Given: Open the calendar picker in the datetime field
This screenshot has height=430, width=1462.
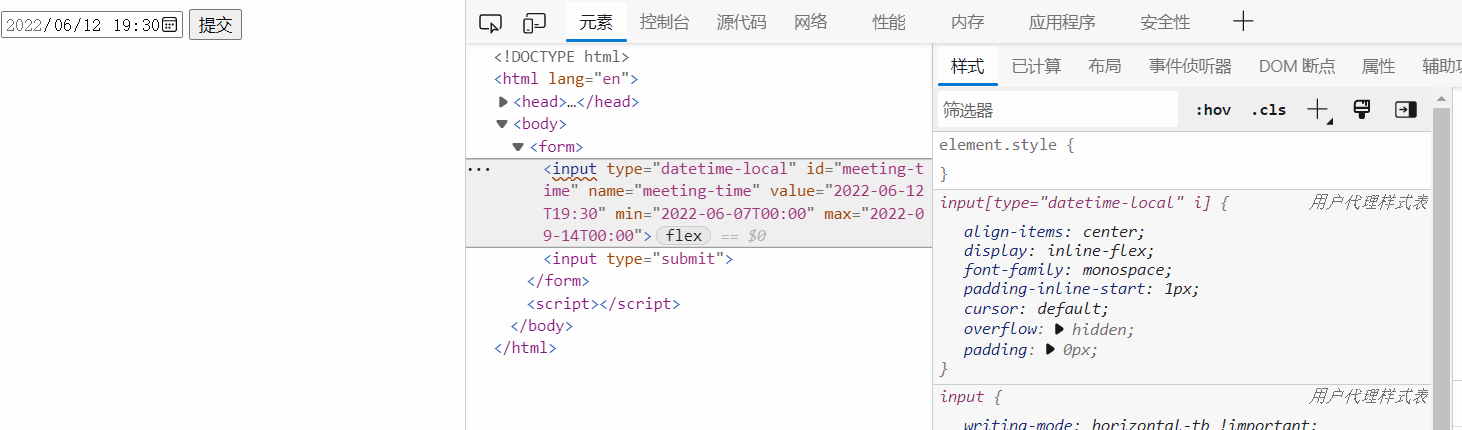Looking at the screenshot, I should (171, 25).
